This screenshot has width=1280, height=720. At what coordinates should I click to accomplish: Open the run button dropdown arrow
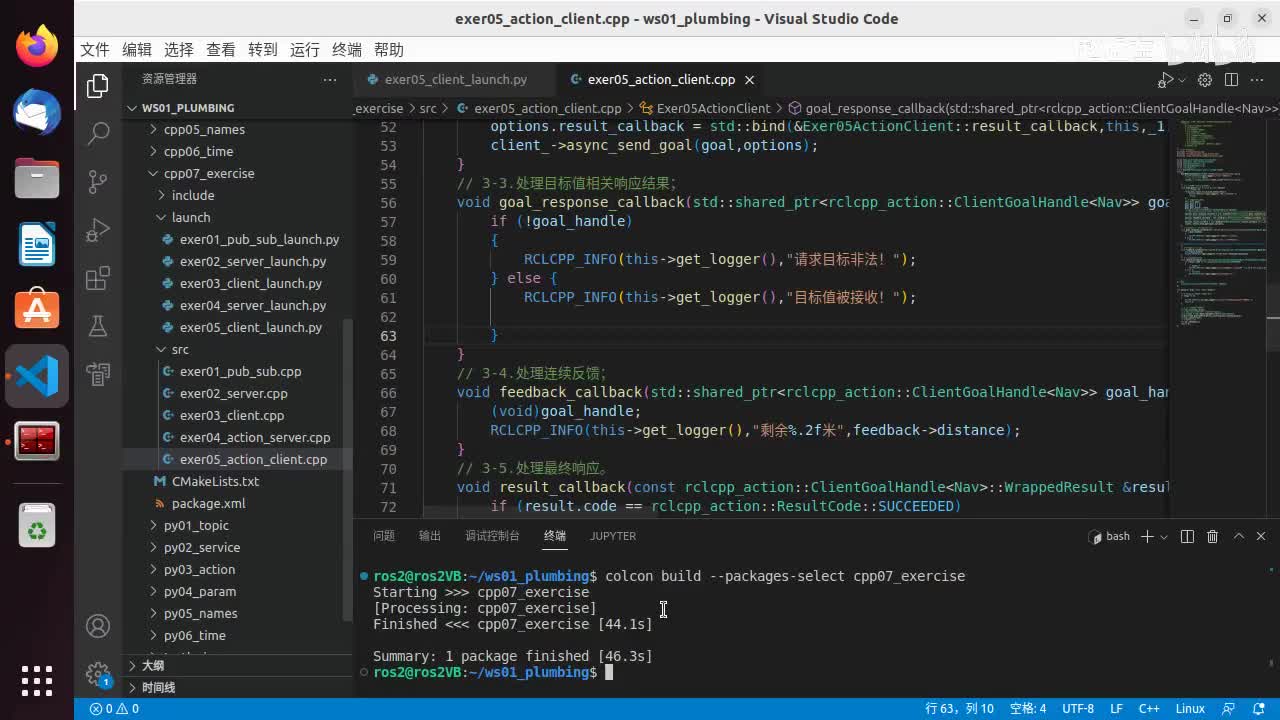pos(1181,80)
